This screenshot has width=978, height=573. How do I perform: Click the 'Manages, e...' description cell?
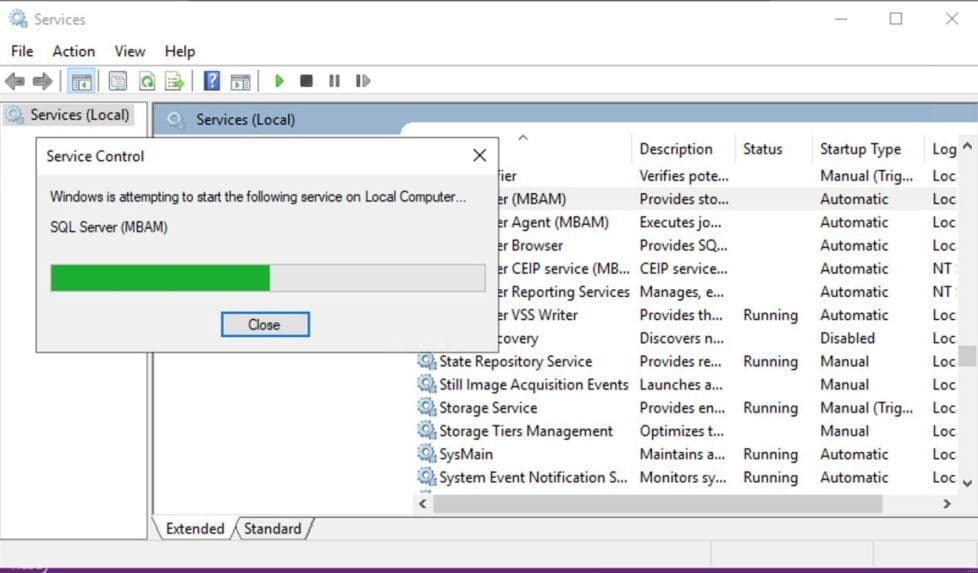(x=681, y=292)
